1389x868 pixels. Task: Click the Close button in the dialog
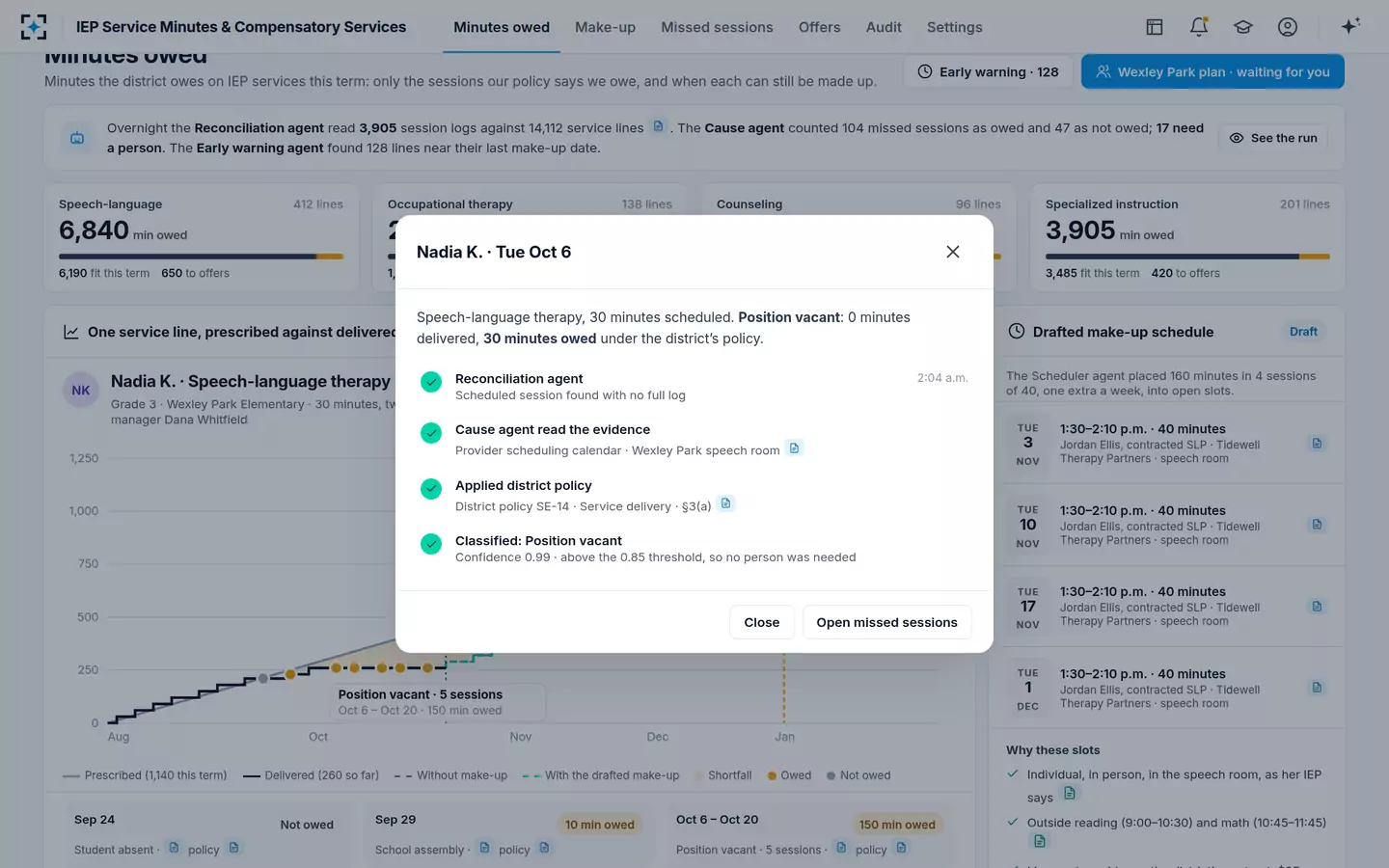tap(762, 622)
